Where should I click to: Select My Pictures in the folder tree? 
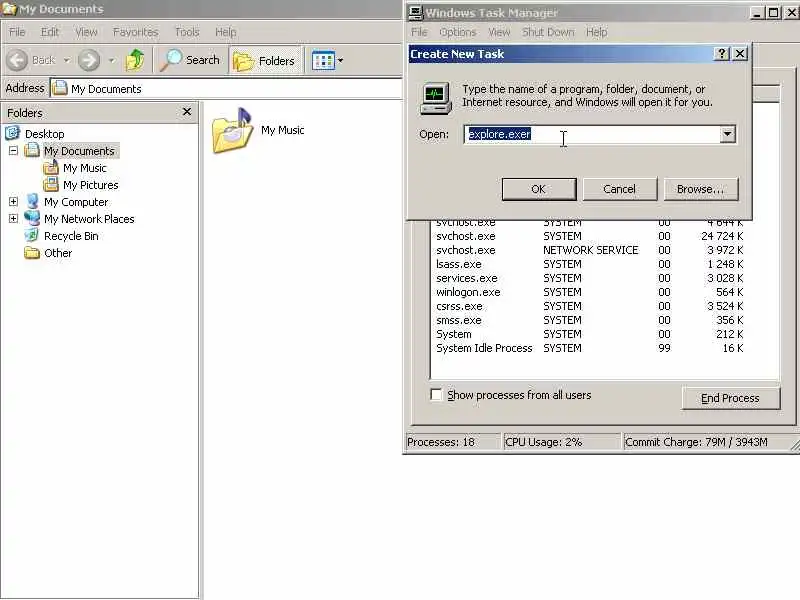pos(91,185)
